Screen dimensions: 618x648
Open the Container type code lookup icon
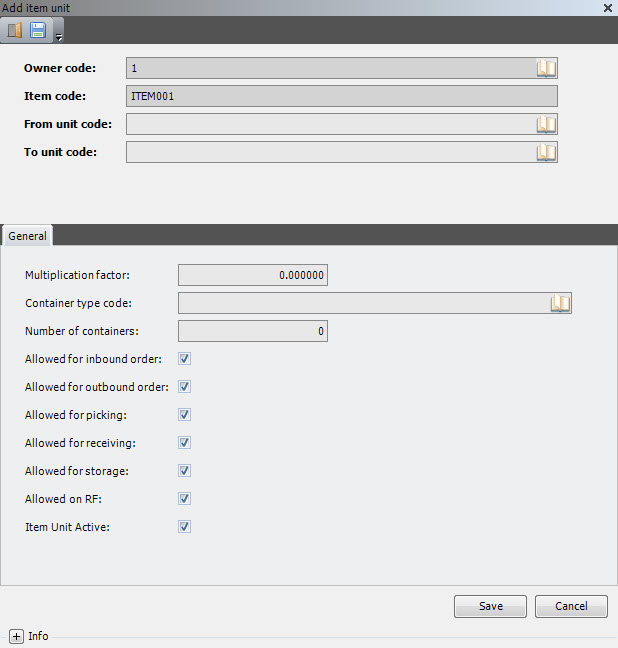560,303
